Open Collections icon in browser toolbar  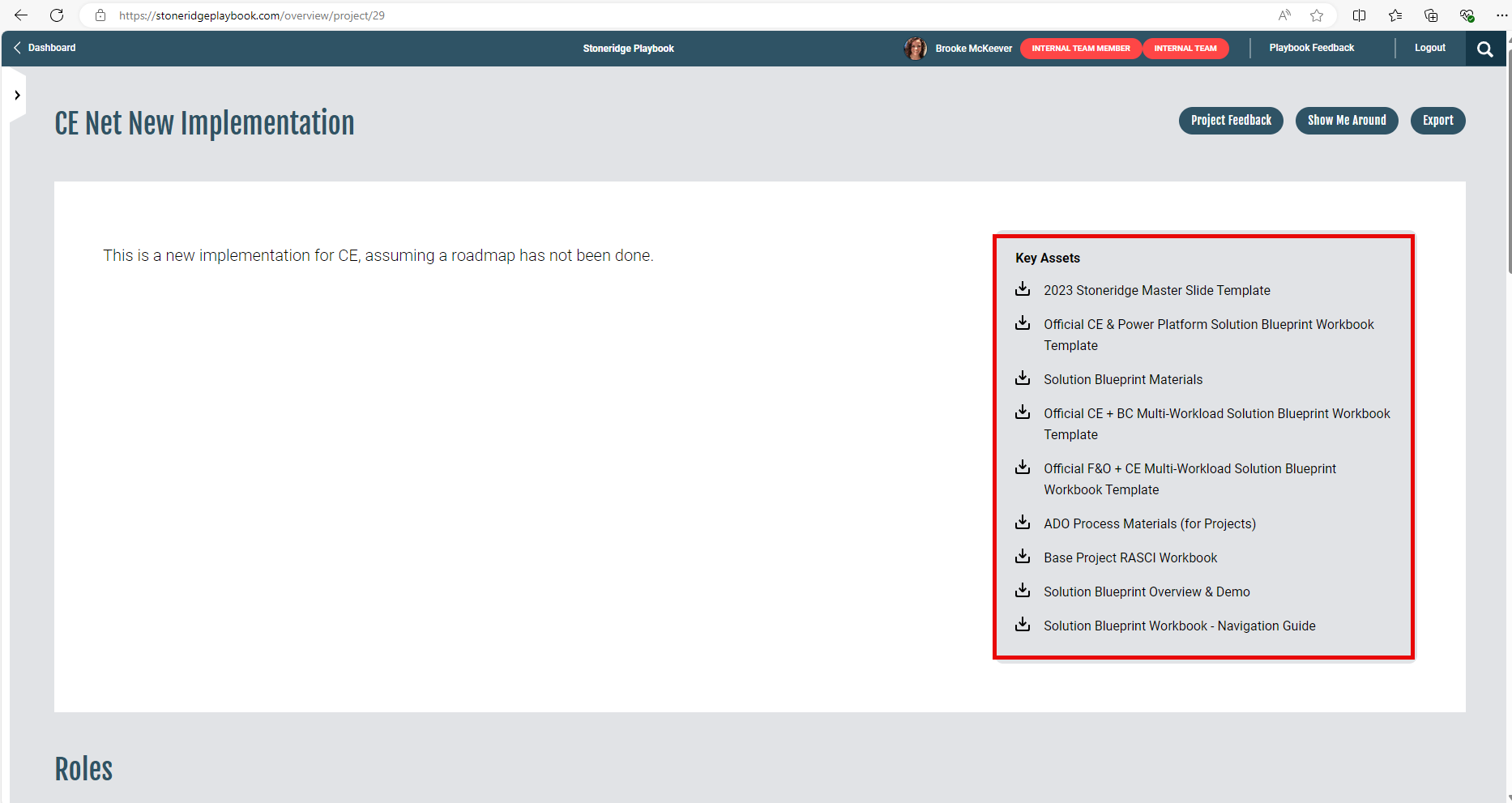click(1431, 15)
